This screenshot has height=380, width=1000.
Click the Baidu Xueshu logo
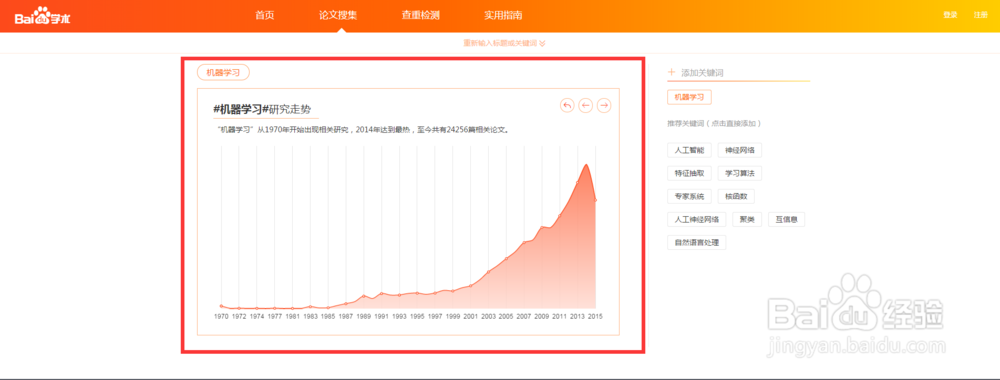pyautogui.click(x=42, y=16)
